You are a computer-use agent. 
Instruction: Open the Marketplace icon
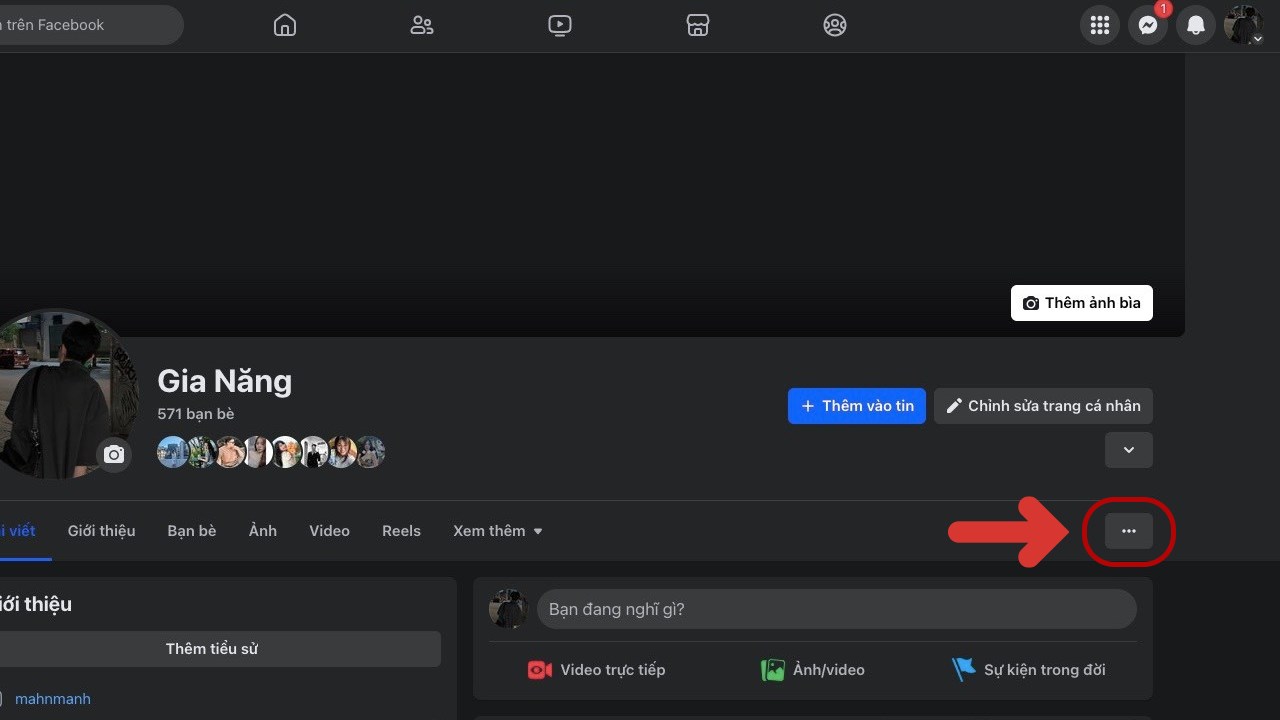click(698, 25)
